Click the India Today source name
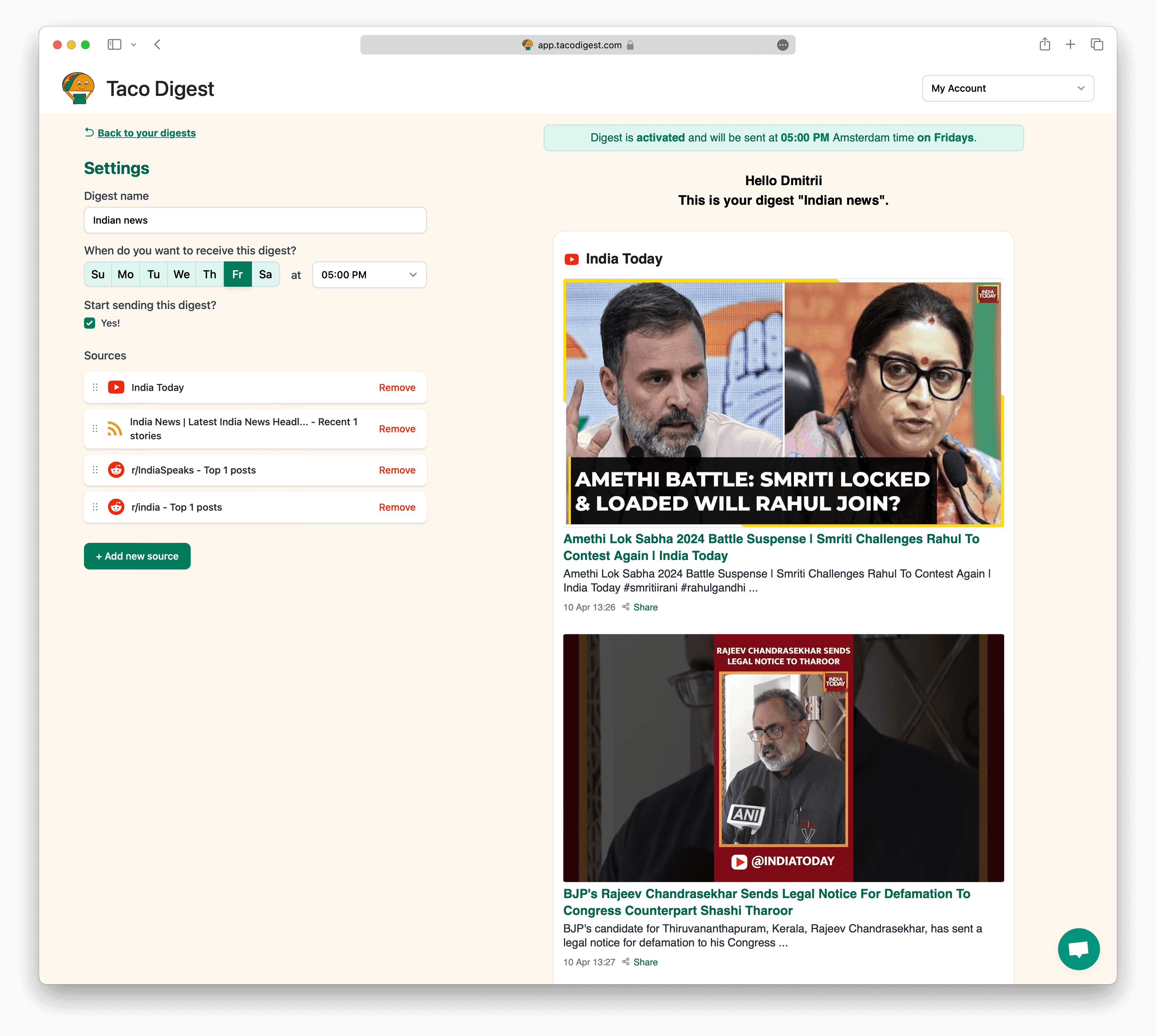This screenshot has height=1036, width=1156. (157, 388)
